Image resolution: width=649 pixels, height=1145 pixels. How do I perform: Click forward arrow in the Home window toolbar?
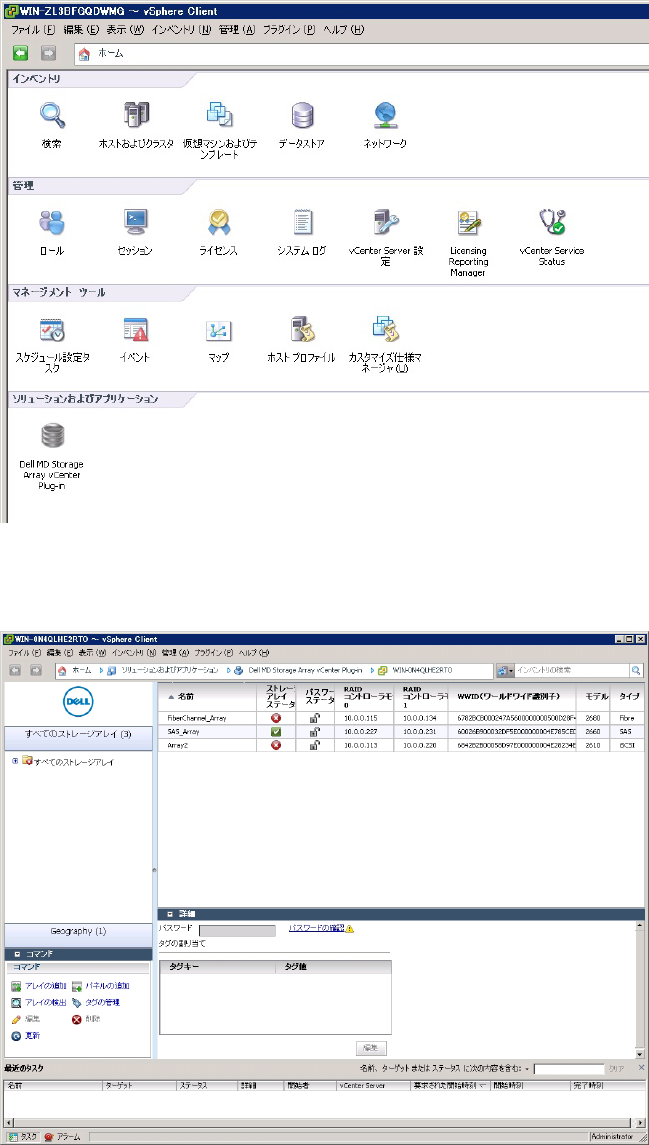point(48,53)
